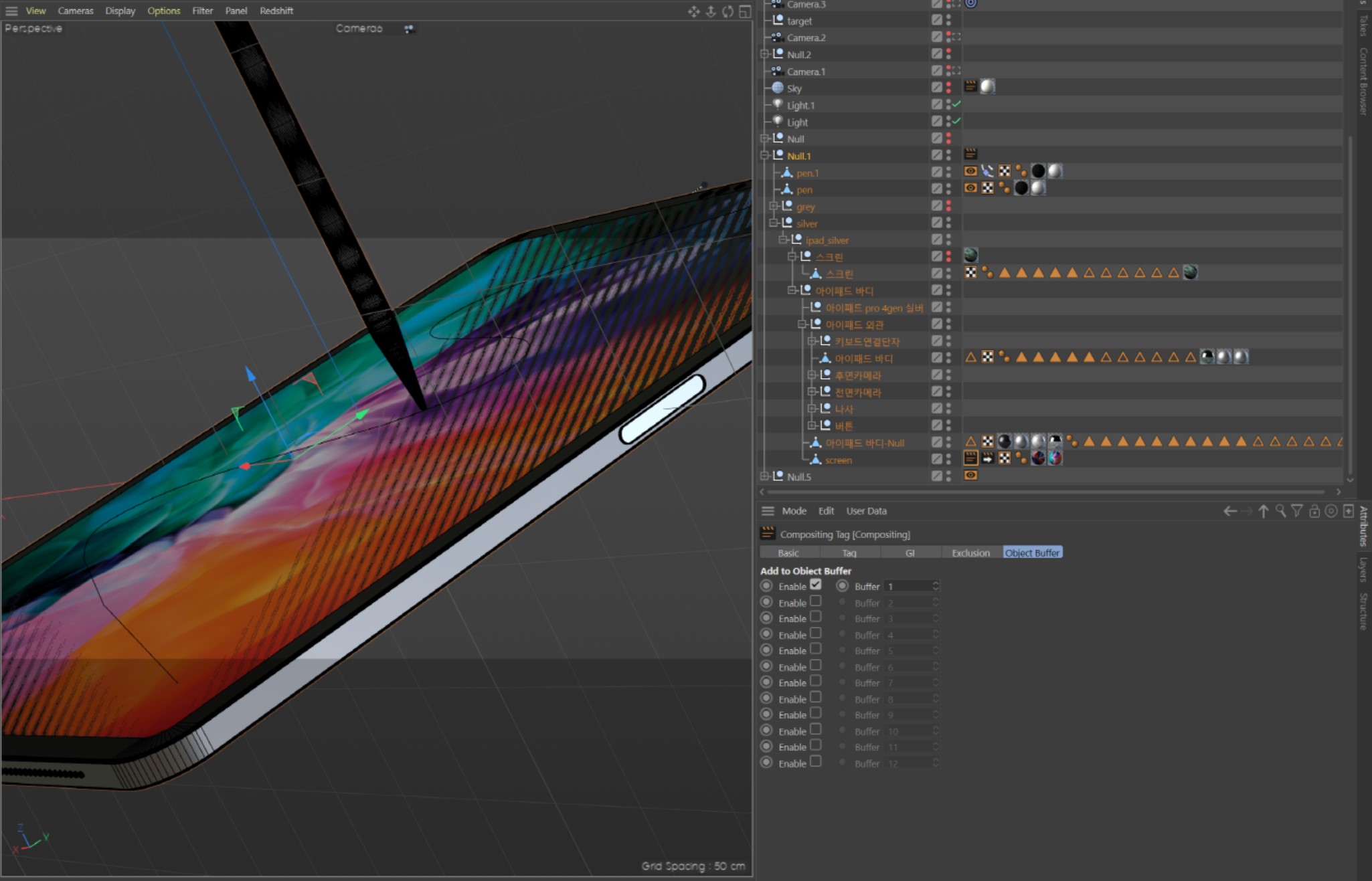This screenshot has height=881, width=1372.
Task: Check Enable checkbox for Buffer 2
Action: (815, 601)
